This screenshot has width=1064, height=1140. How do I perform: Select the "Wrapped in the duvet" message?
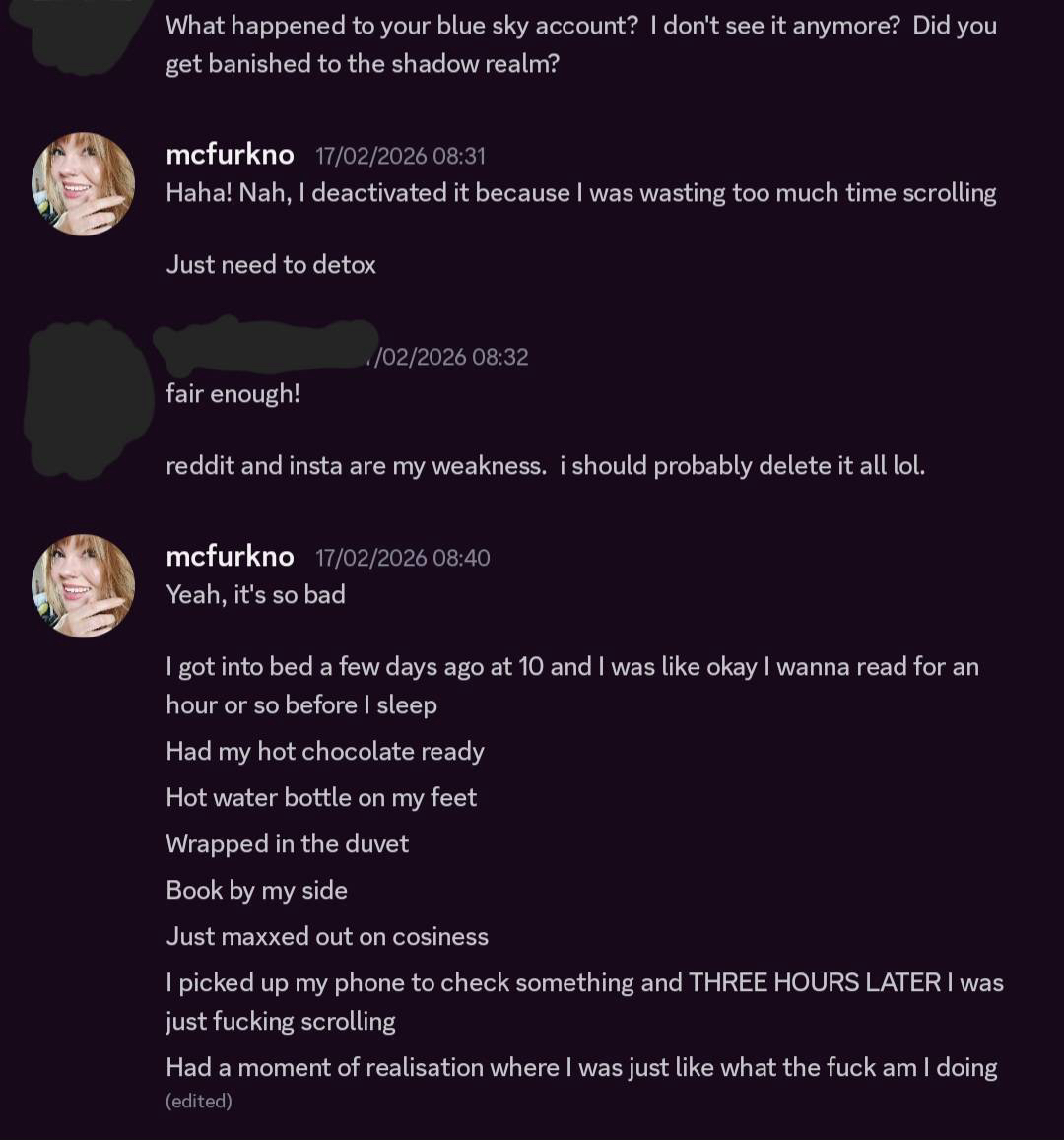pyautogui.click(x=287, y=844)
